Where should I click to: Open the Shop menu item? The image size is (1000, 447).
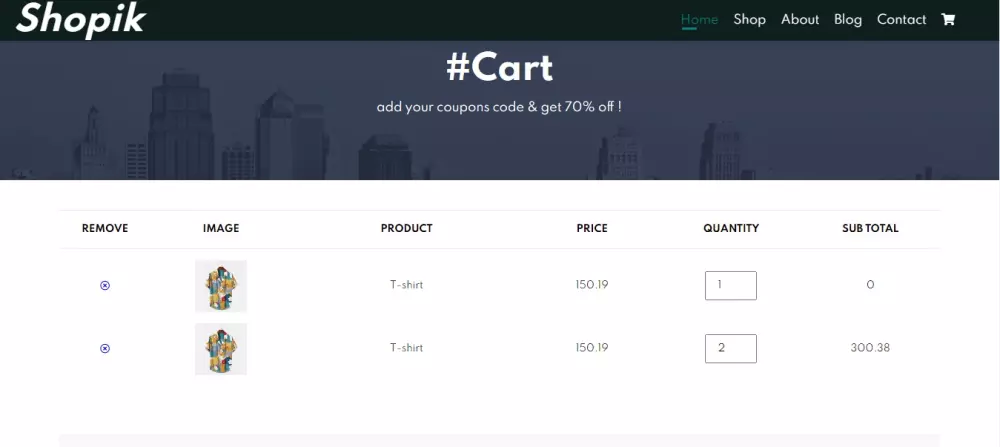click(x=749, y=19)
